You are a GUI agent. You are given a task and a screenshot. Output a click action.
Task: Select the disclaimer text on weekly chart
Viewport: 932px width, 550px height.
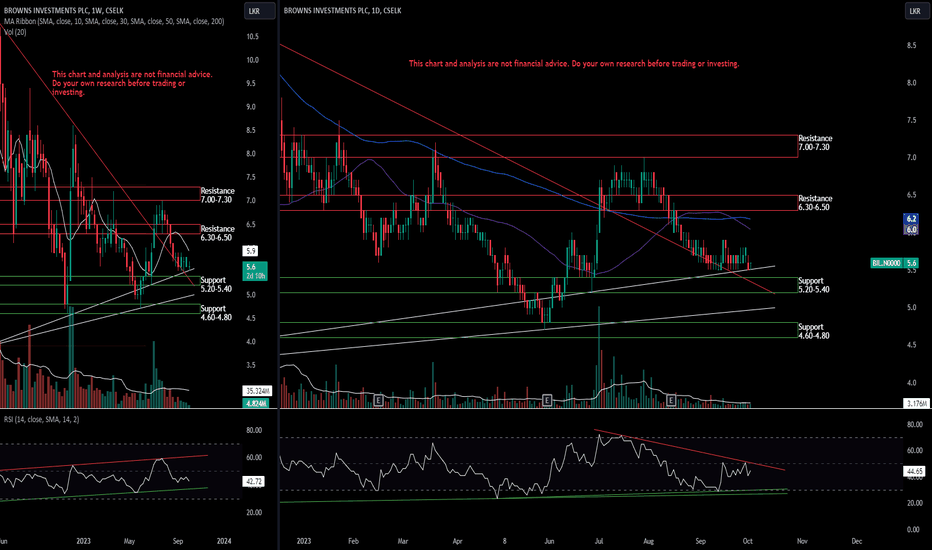(x=132, y=83)
